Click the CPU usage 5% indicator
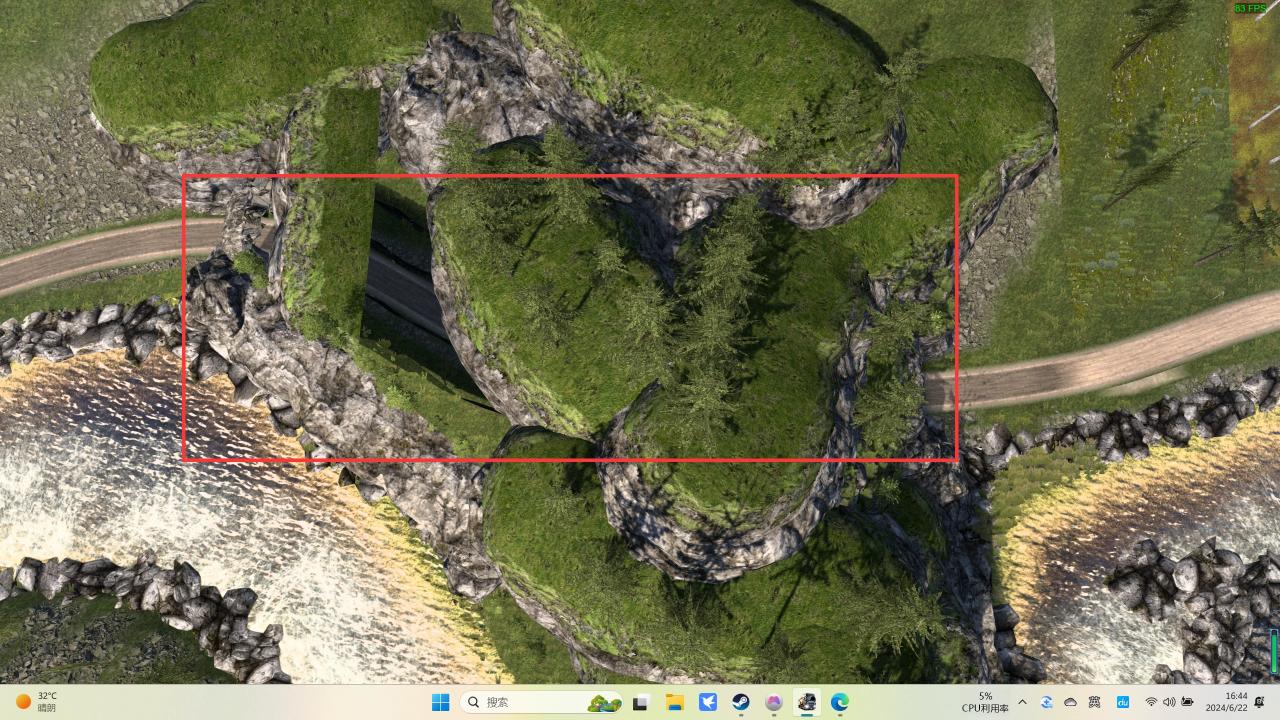 coord(986,702)
